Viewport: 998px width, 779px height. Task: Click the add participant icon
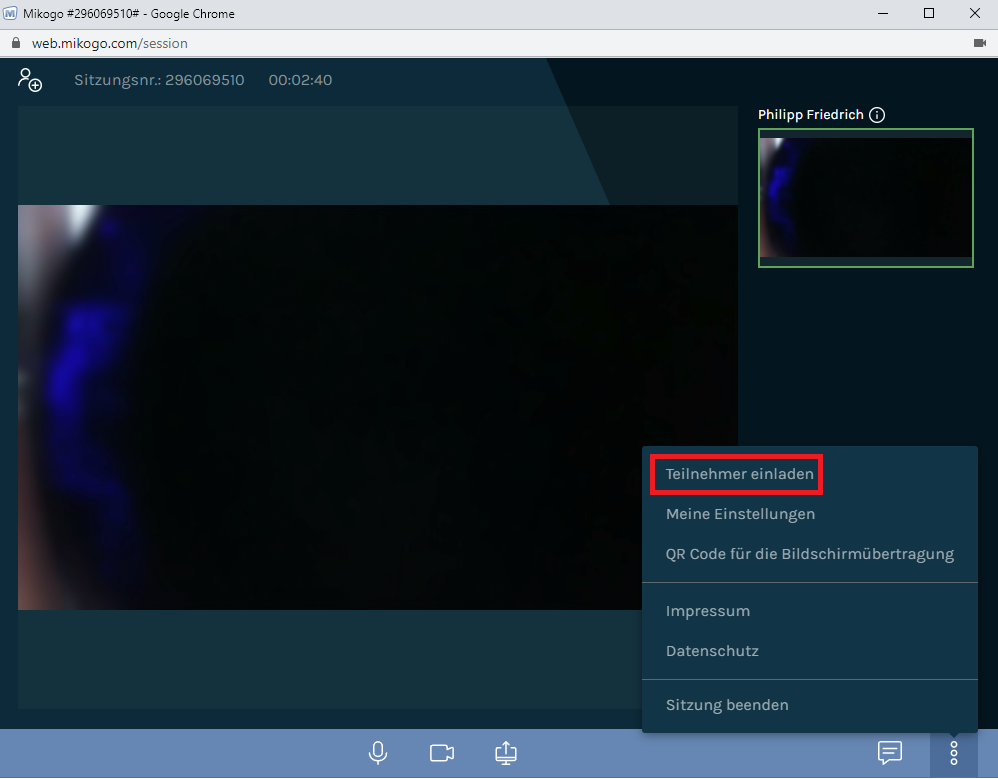pyautogui.click(x=30, y=80)
